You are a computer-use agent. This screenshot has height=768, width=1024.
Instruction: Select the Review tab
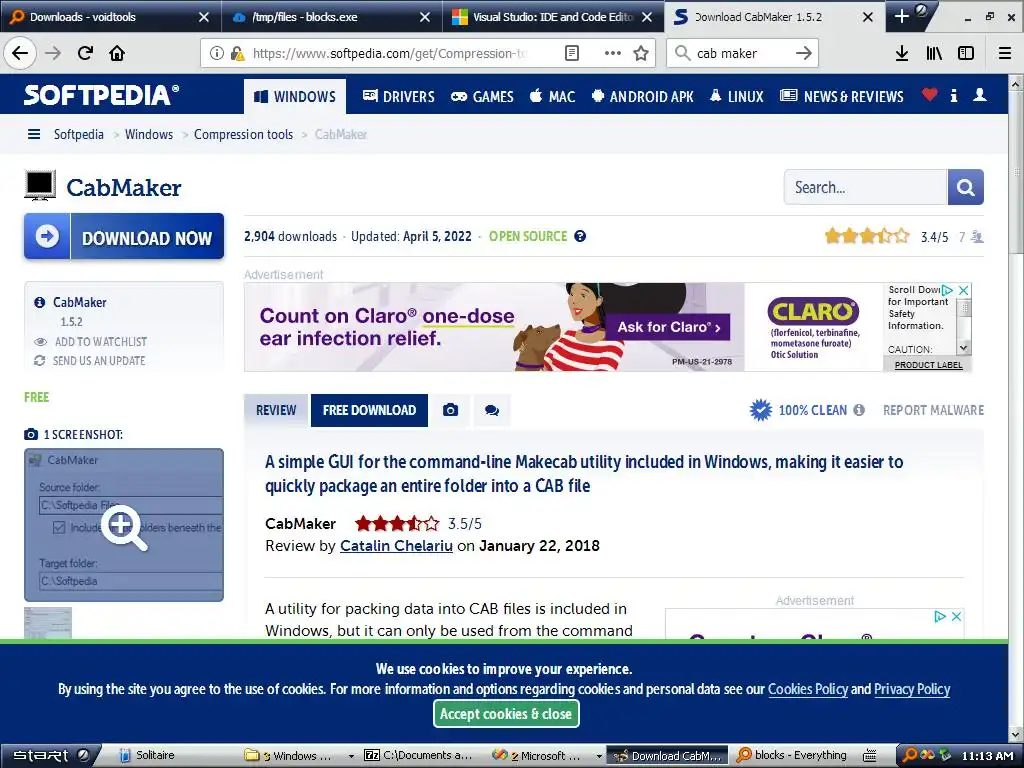pyautogui.click(x=276, y=410)
